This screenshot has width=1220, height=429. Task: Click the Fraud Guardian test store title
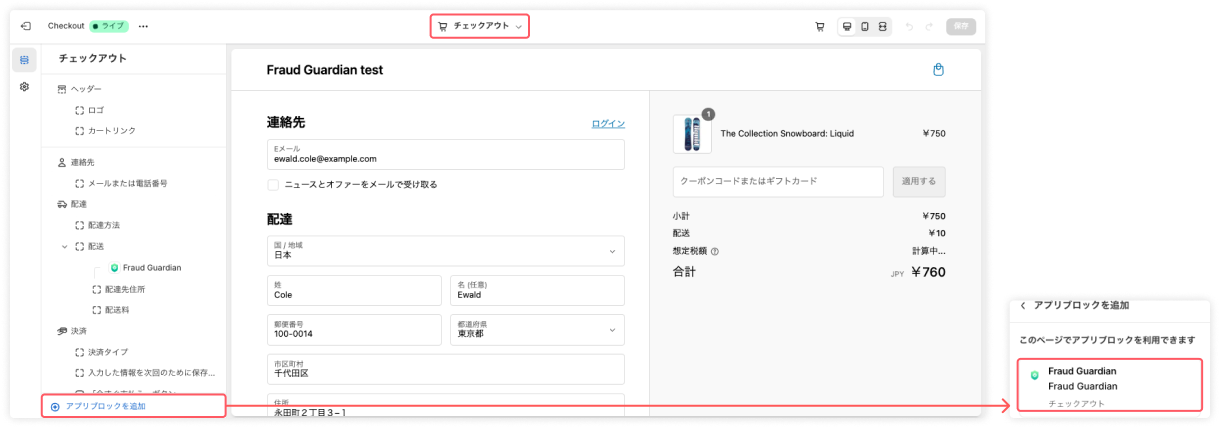tap(325, 70)
